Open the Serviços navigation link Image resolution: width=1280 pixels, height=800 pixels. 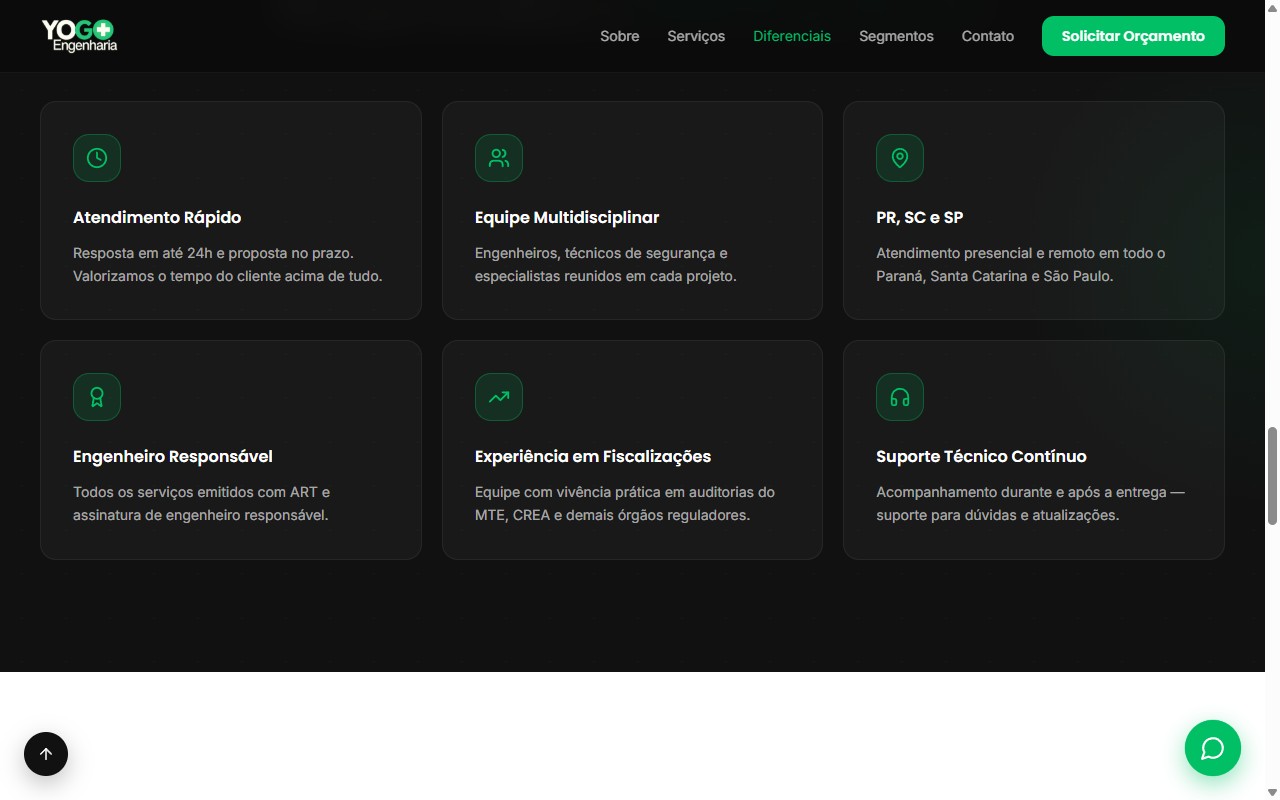696,36
